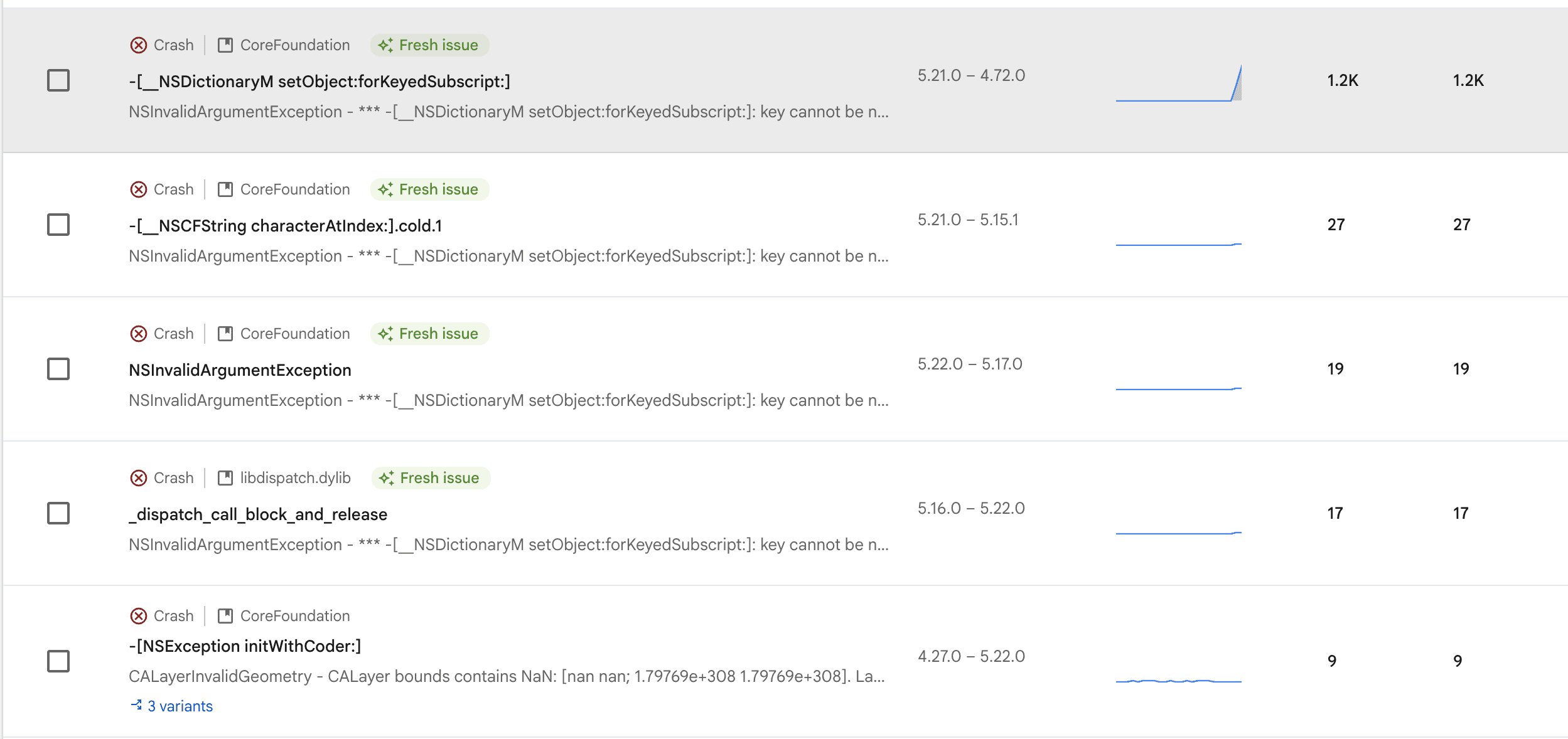
Task: Click the sparkline in the initWithCoder row
Action: (x=1179, y=680)
